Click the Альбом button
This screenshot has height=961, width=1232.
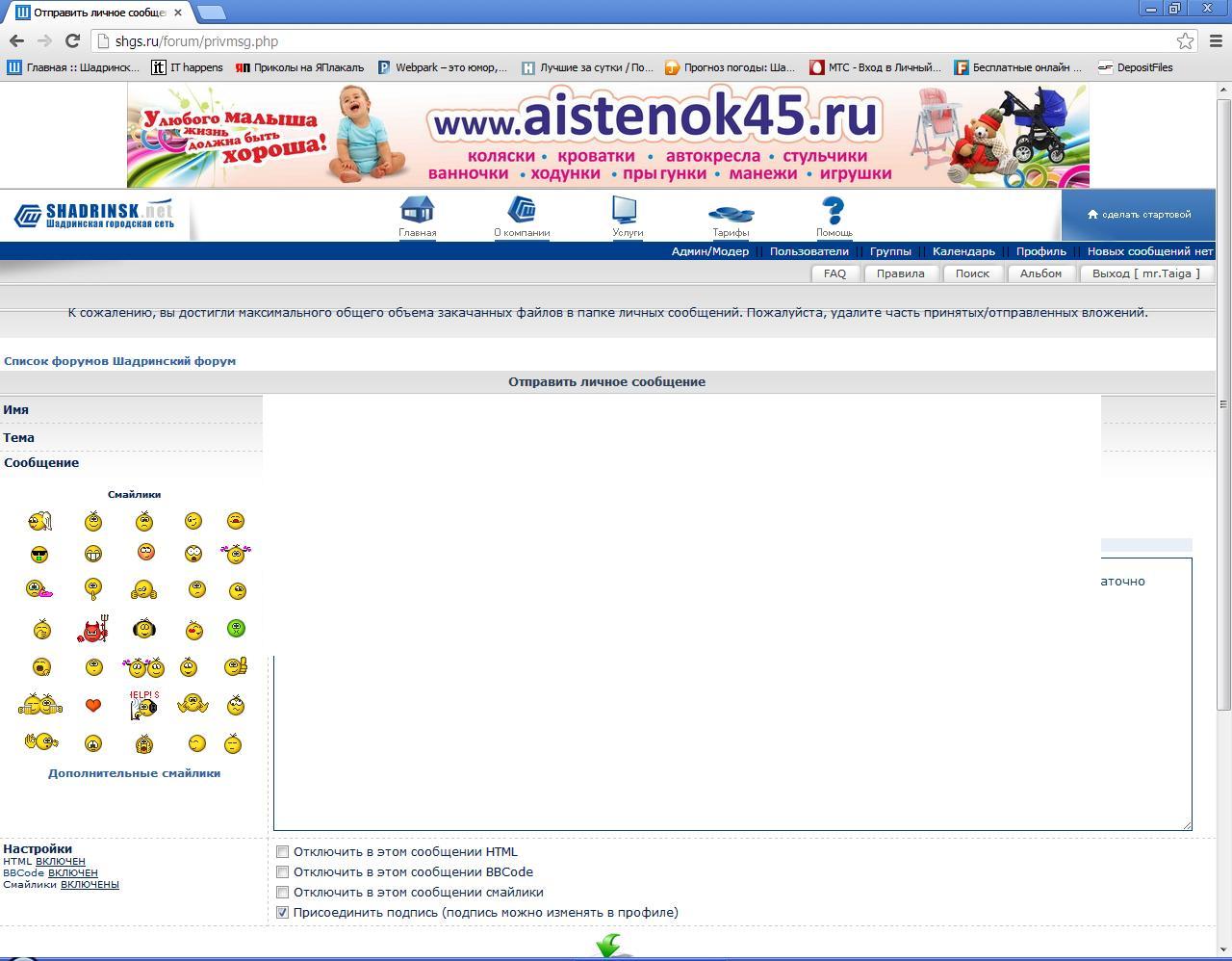pos(1040,273)
